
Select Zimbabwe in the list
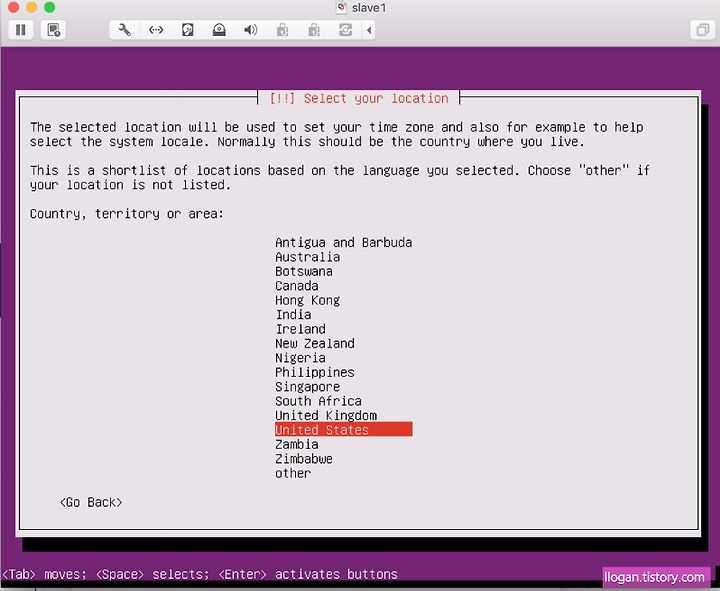[304, 459]
